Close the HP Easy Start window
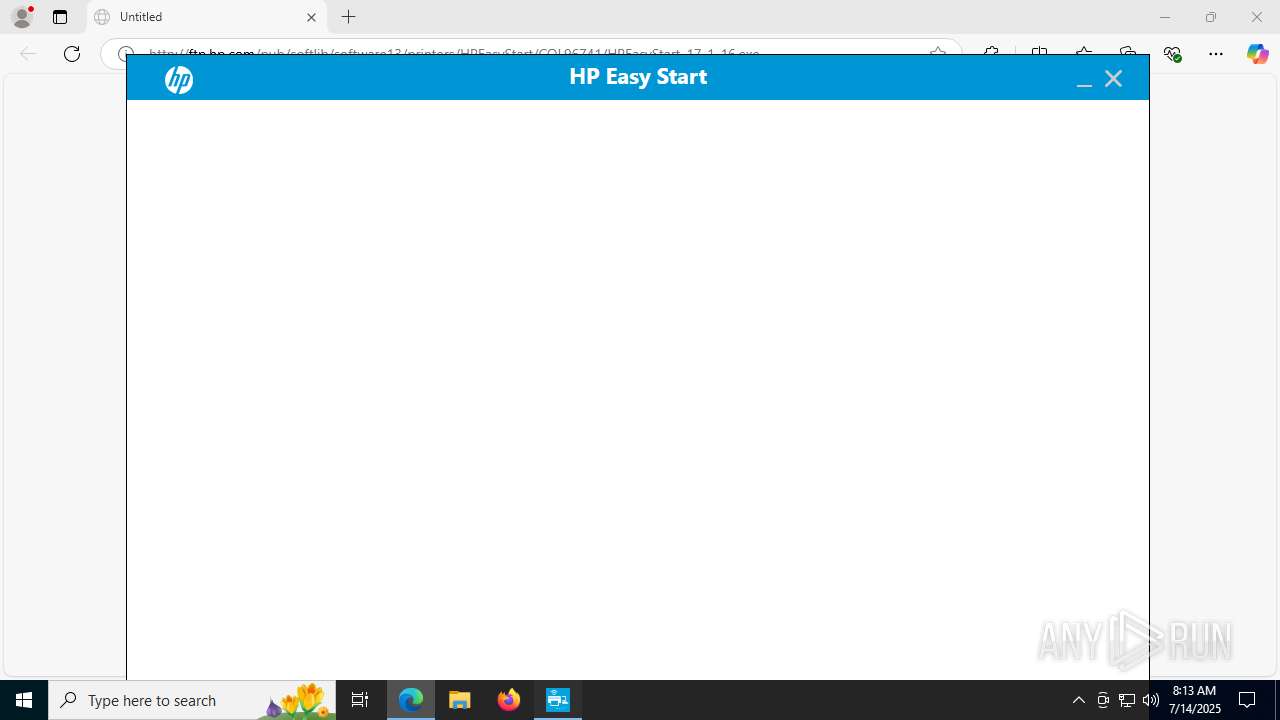 1113,79
